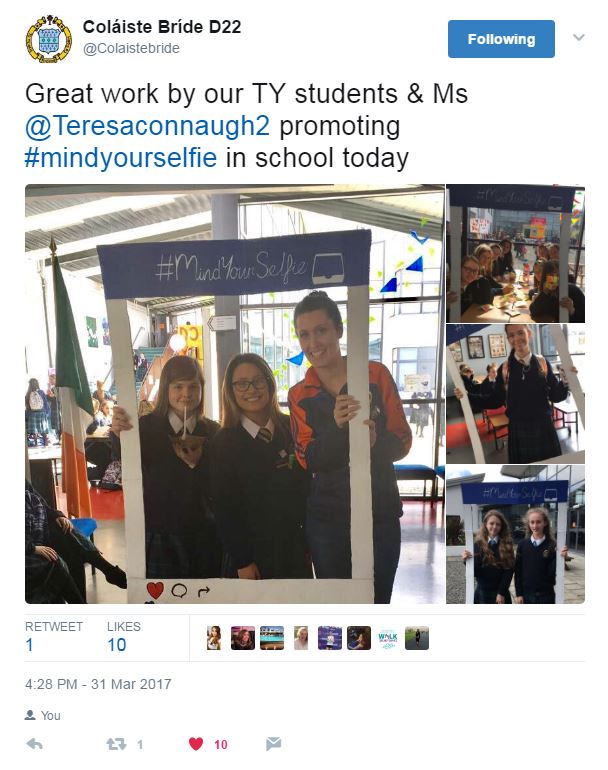
Task: Enlarge the bottom-right outdoor photo of two students
Action: coord(515,534)
